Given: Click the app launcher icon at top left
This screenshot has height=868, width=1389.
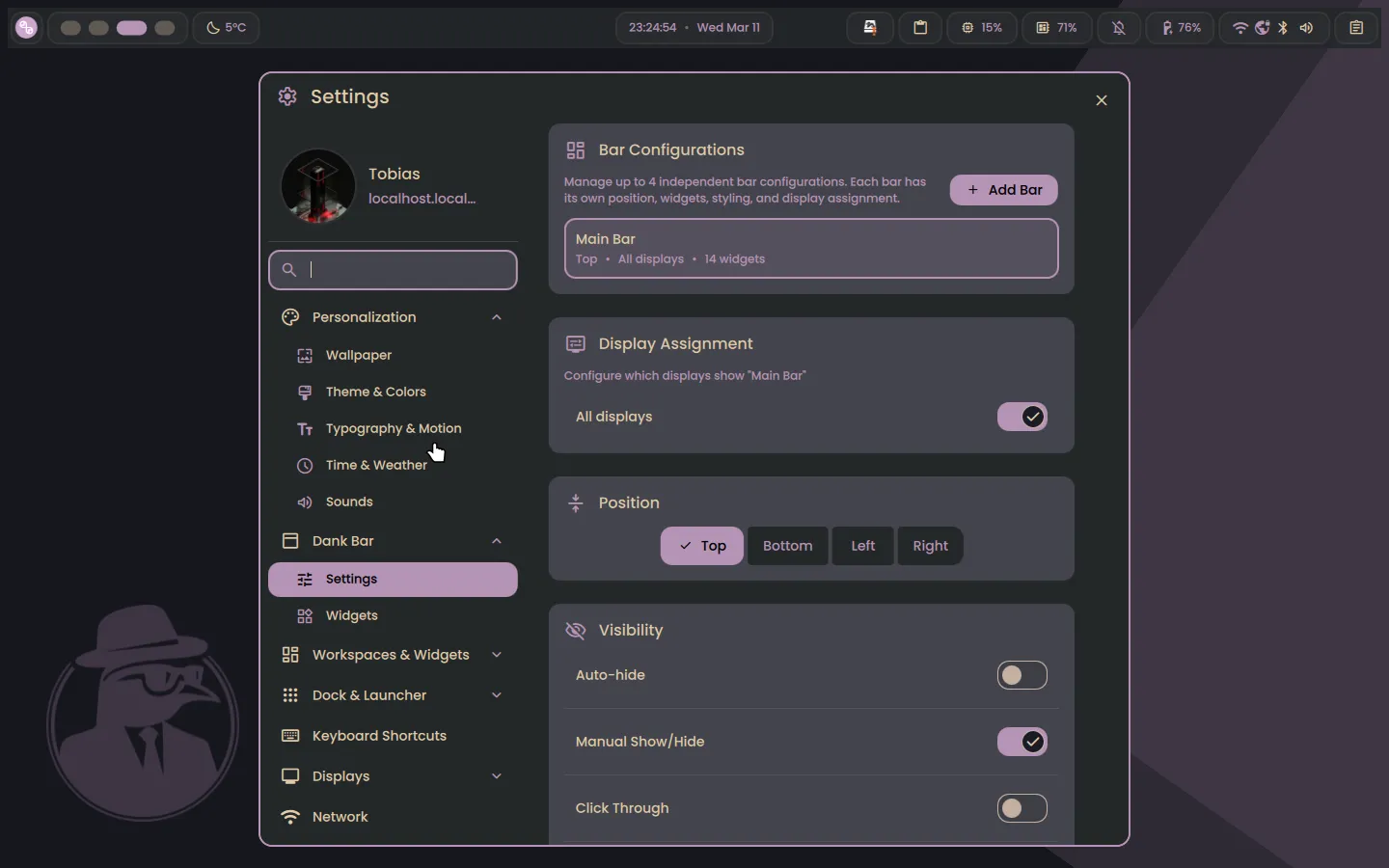Looking at the screenshot, I should (26, 27).
